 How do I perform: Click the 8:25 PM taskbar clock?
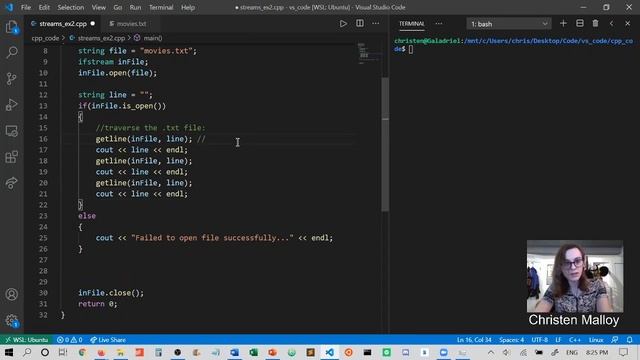click(x=597, y=352)
